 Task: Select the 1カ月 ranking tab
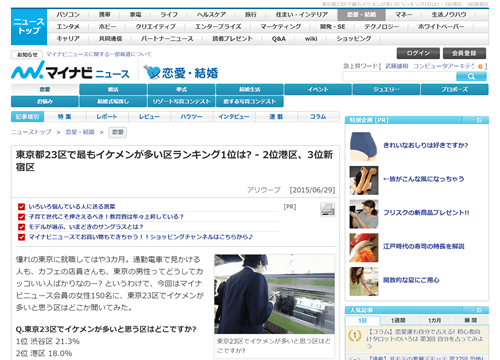(x=434, y=320)
